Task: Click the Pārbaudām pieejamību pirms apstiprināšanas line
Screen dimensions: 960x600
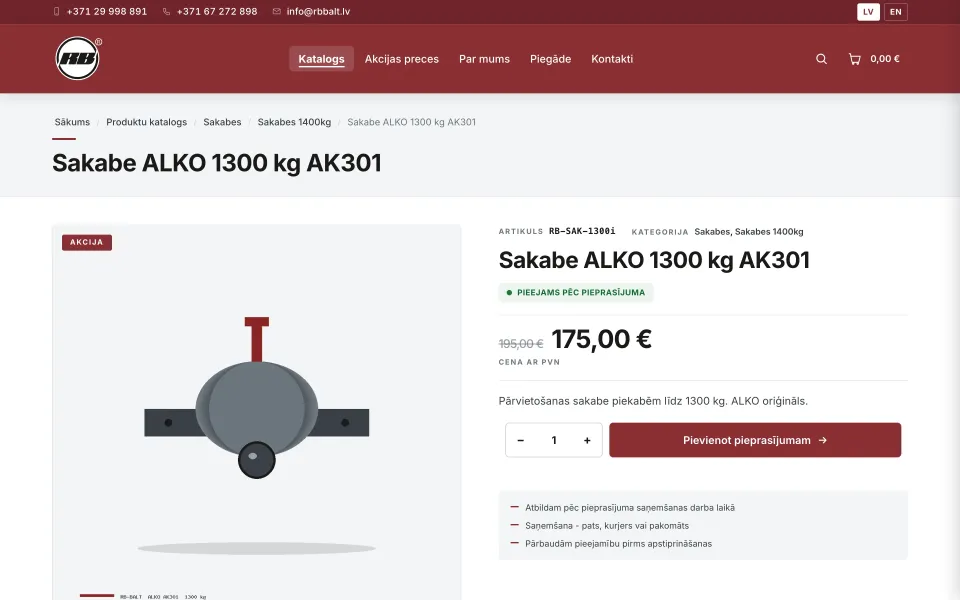Action: pos(618,544)
